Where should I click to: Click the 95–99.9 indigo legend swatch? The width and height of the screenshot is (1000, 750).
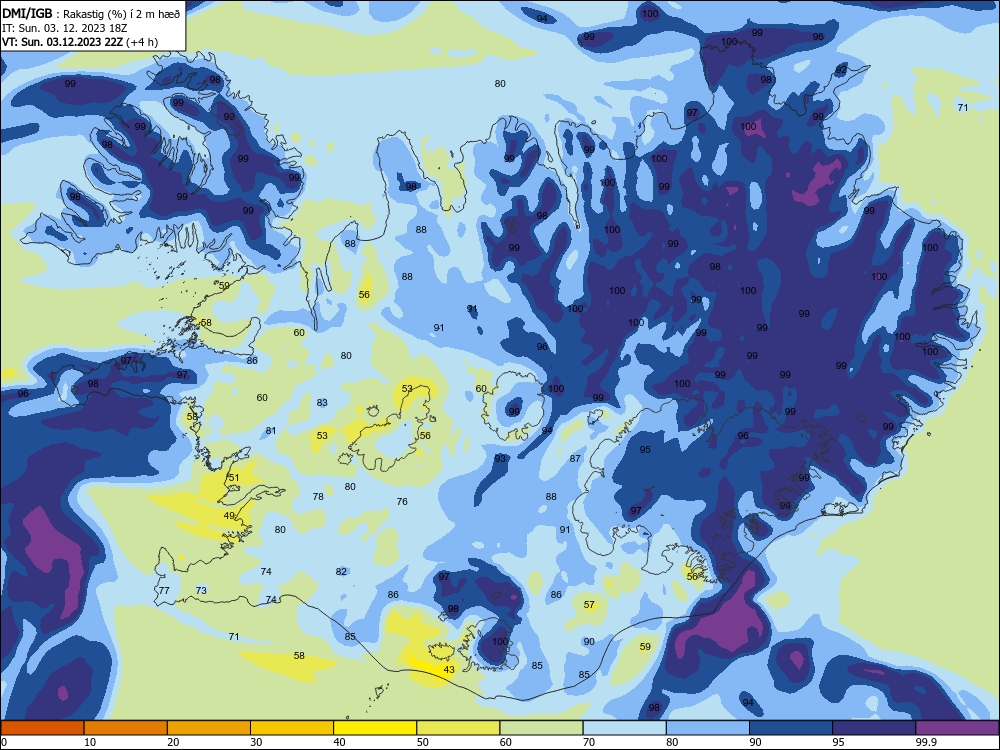tap(874, 728)
